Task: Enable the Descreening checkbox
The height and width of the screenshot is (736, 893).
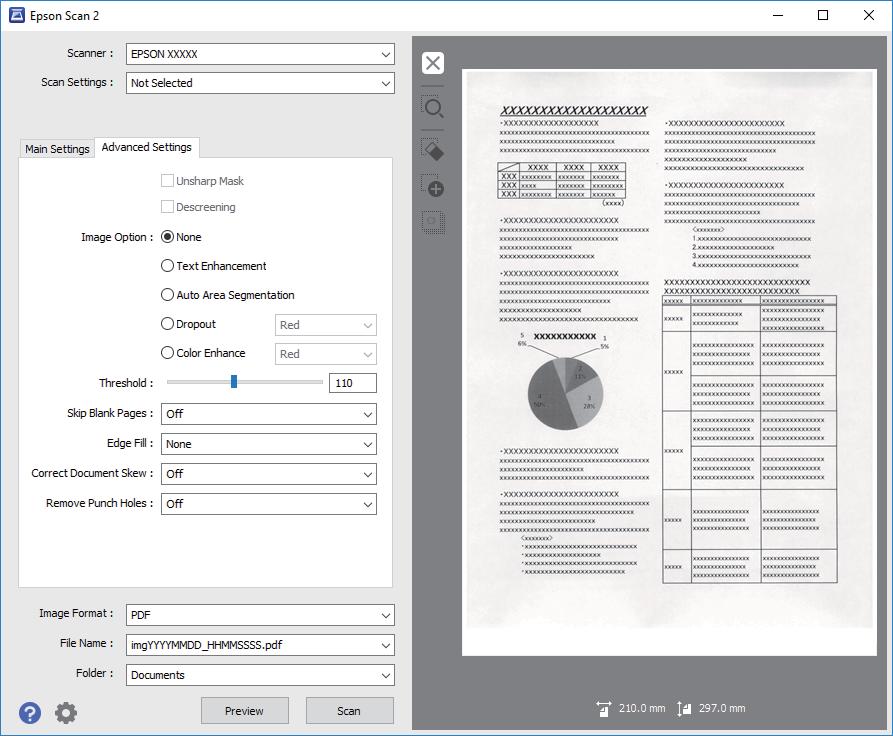Action: pyautogui.click(x=167, y=207)
